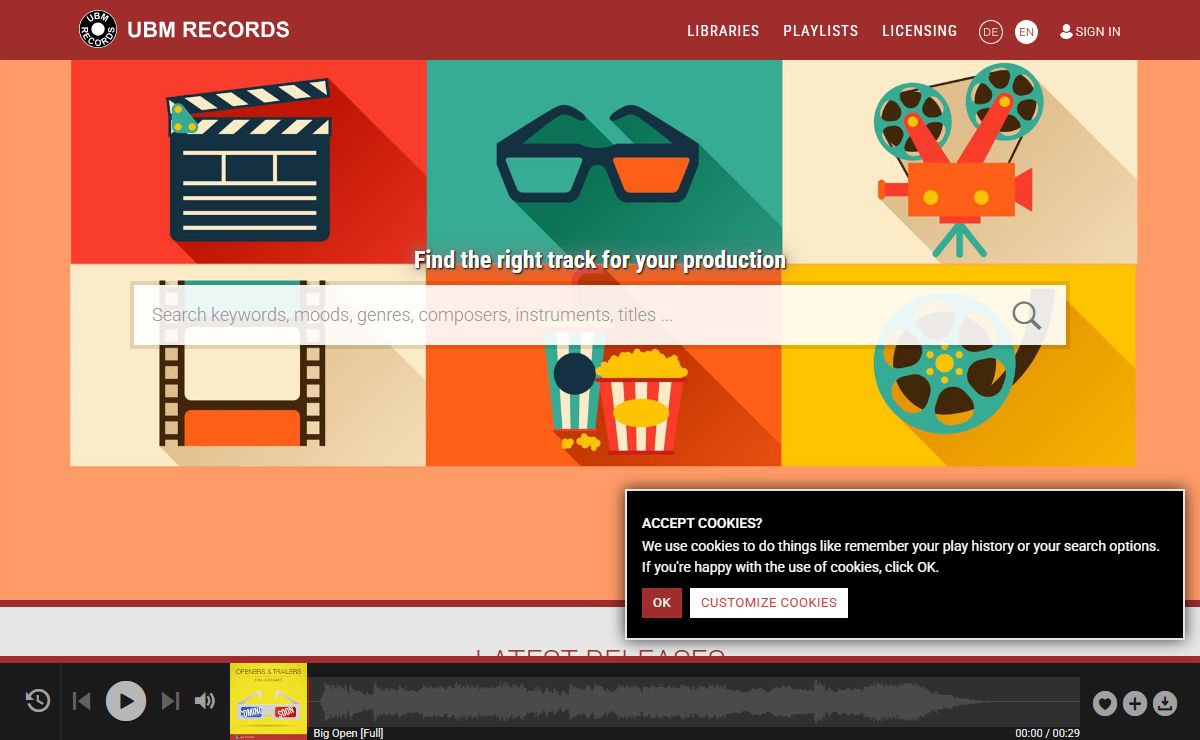Click the Big Open [Full] track title
This screenshot has height=740, width=1200.
[348, 733]
